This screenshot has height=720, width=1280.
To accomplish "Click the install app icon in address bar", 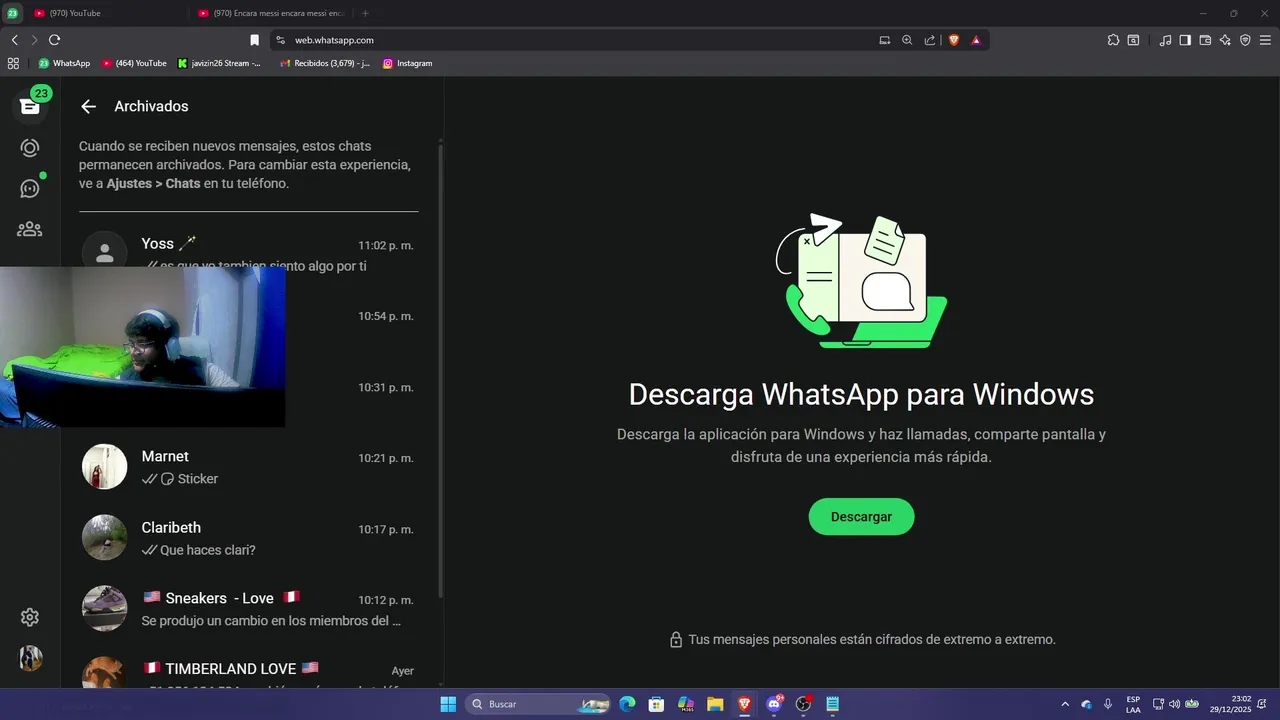I will point(884,40).
